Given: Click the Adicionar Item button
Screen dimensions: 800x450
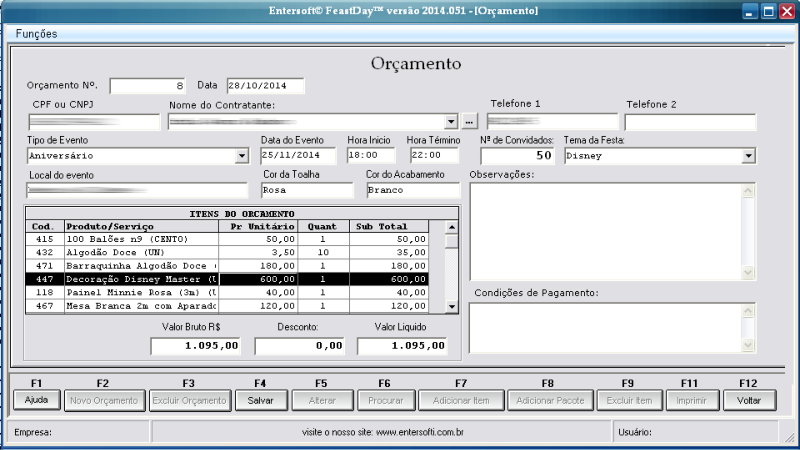Looking at the screenshot, I should click(x=461, y=401).
